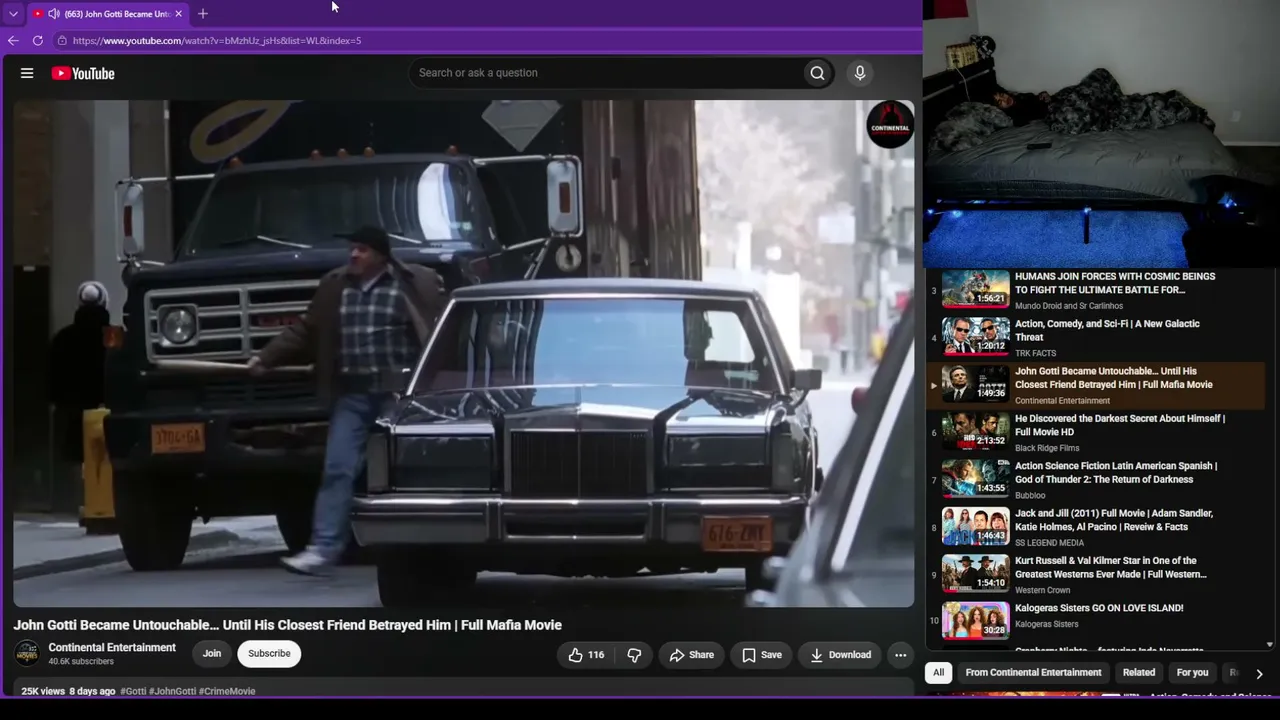Open the God of Thunder 2 thumbnail
Screen dimensions: 1280x720
coord(975,479)
